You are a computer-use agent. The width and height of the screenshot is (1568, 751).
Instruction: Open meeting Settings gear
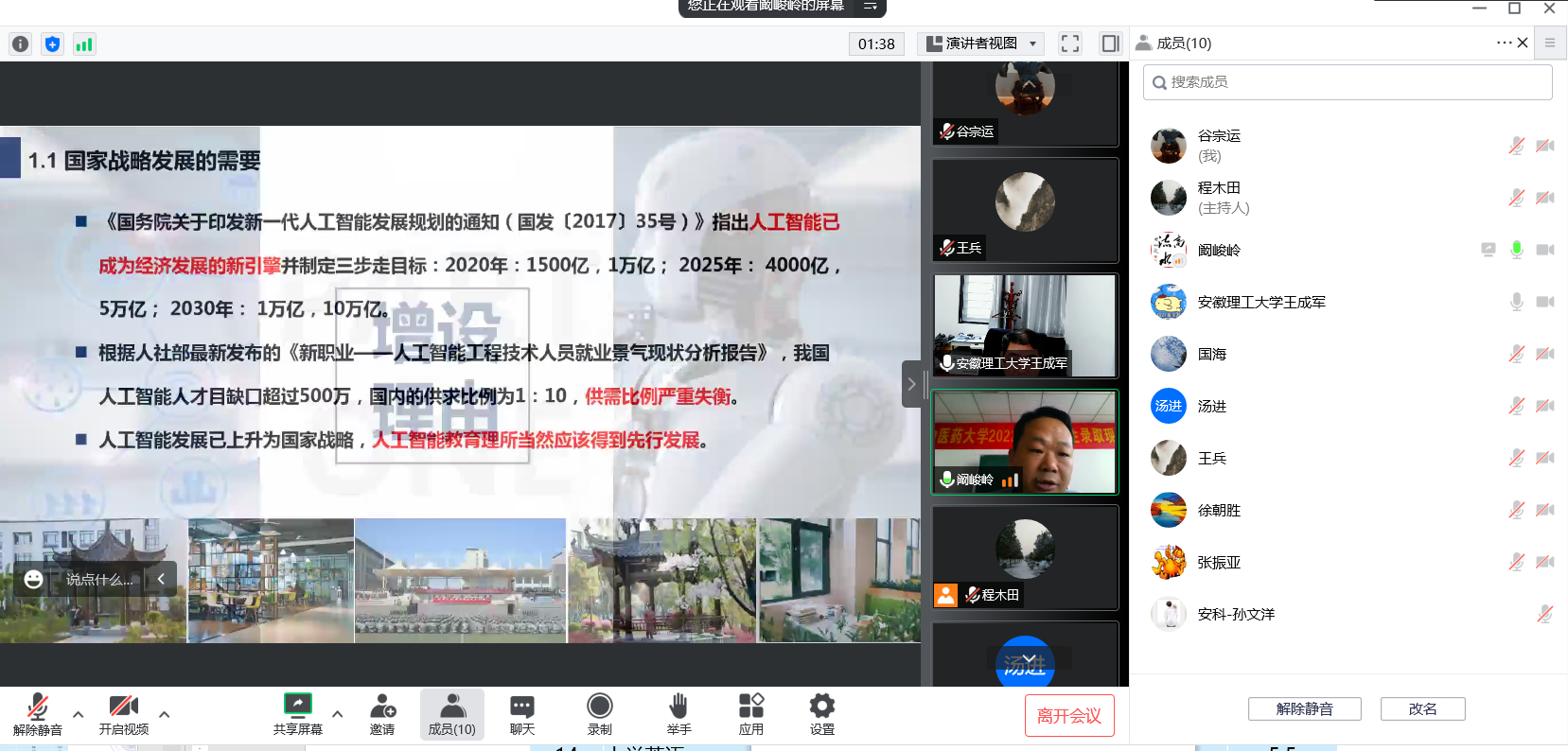pyautogui.click(x=821, y=714)
